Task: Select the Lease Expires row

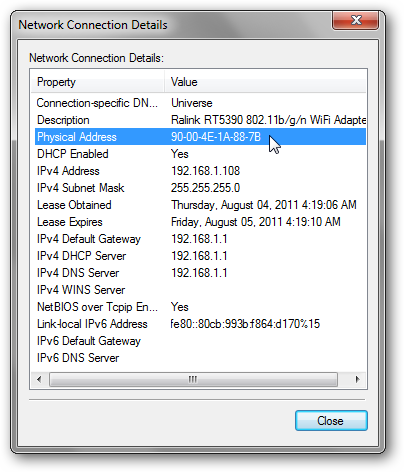Action: [x=200, y=222]
